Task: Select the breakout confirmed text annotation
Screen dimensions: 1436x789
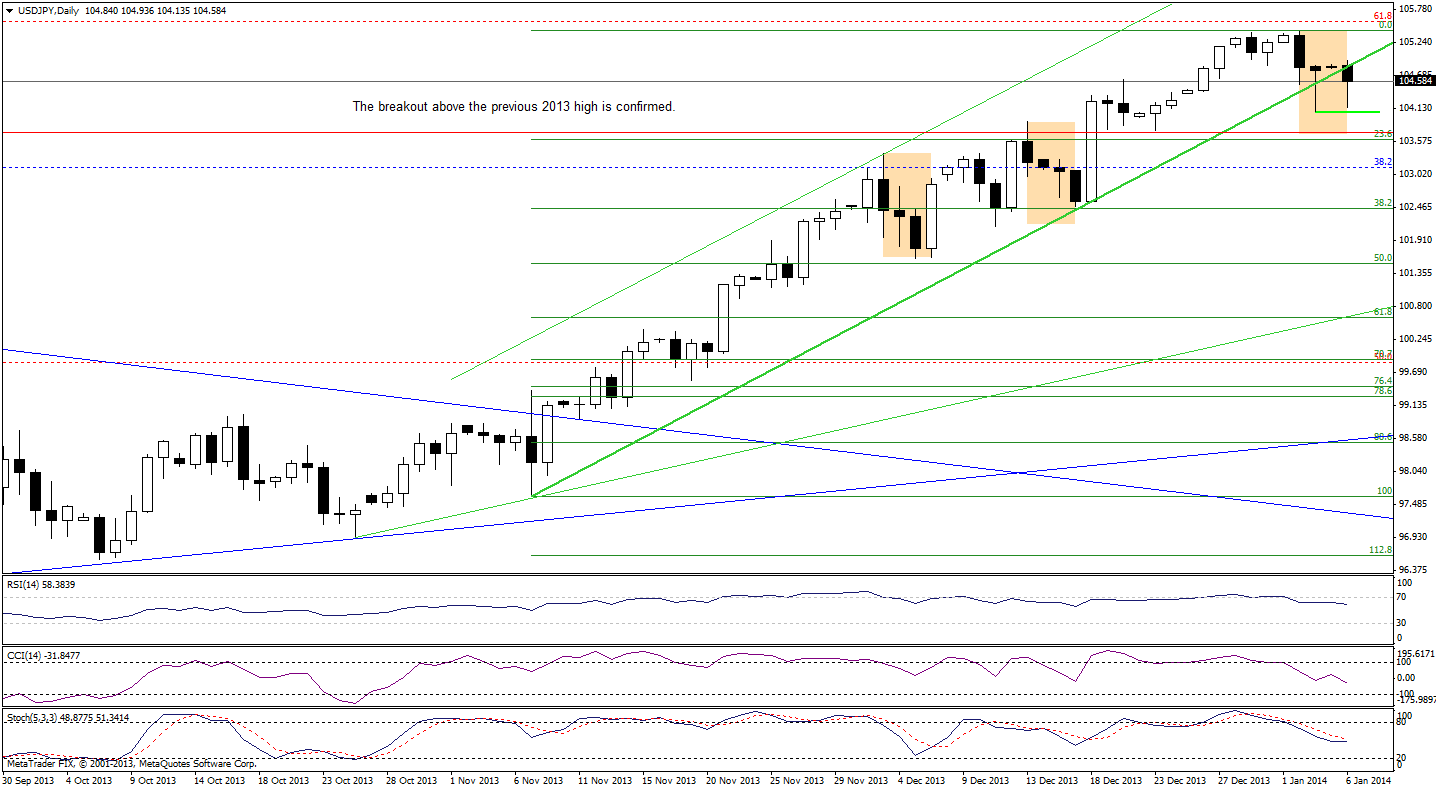Action: point(514,105)
